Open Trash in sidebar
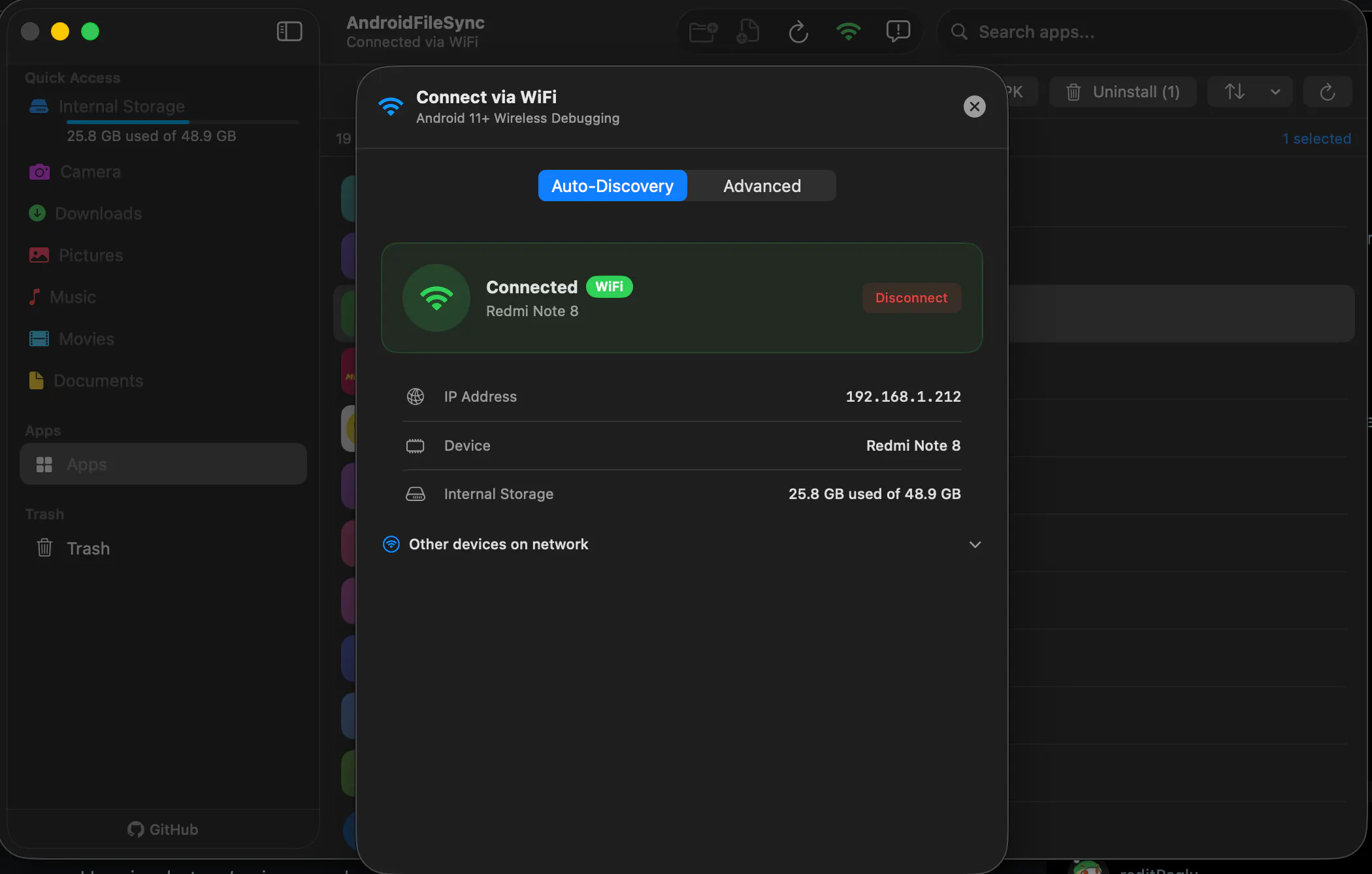 point(88,548)
